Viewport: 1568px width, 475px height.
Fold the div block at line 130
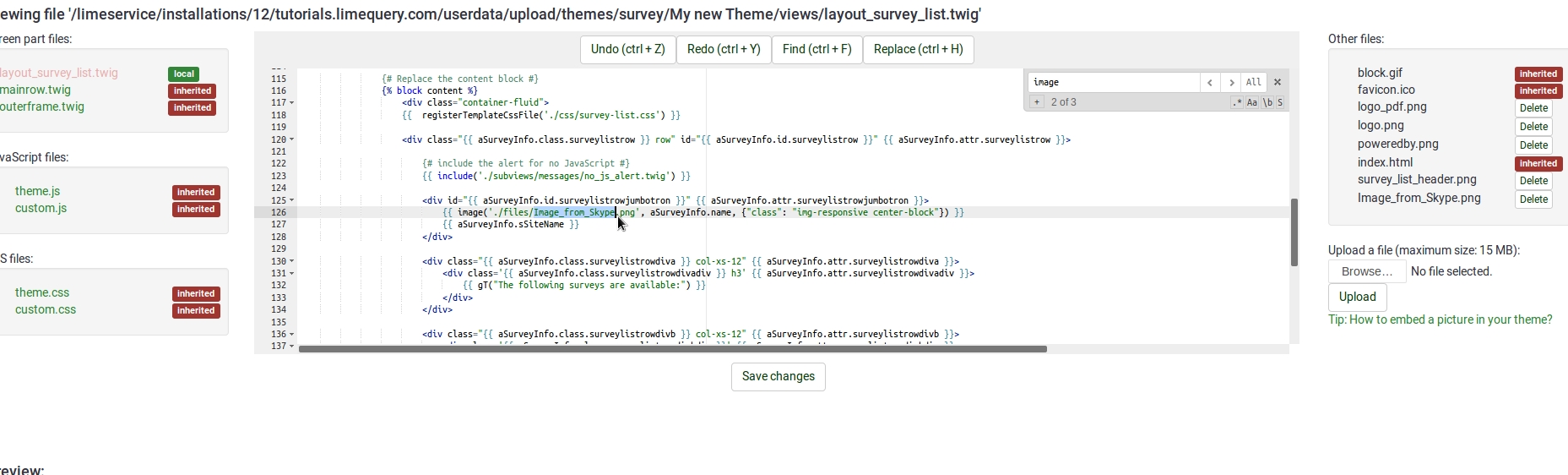292,261
